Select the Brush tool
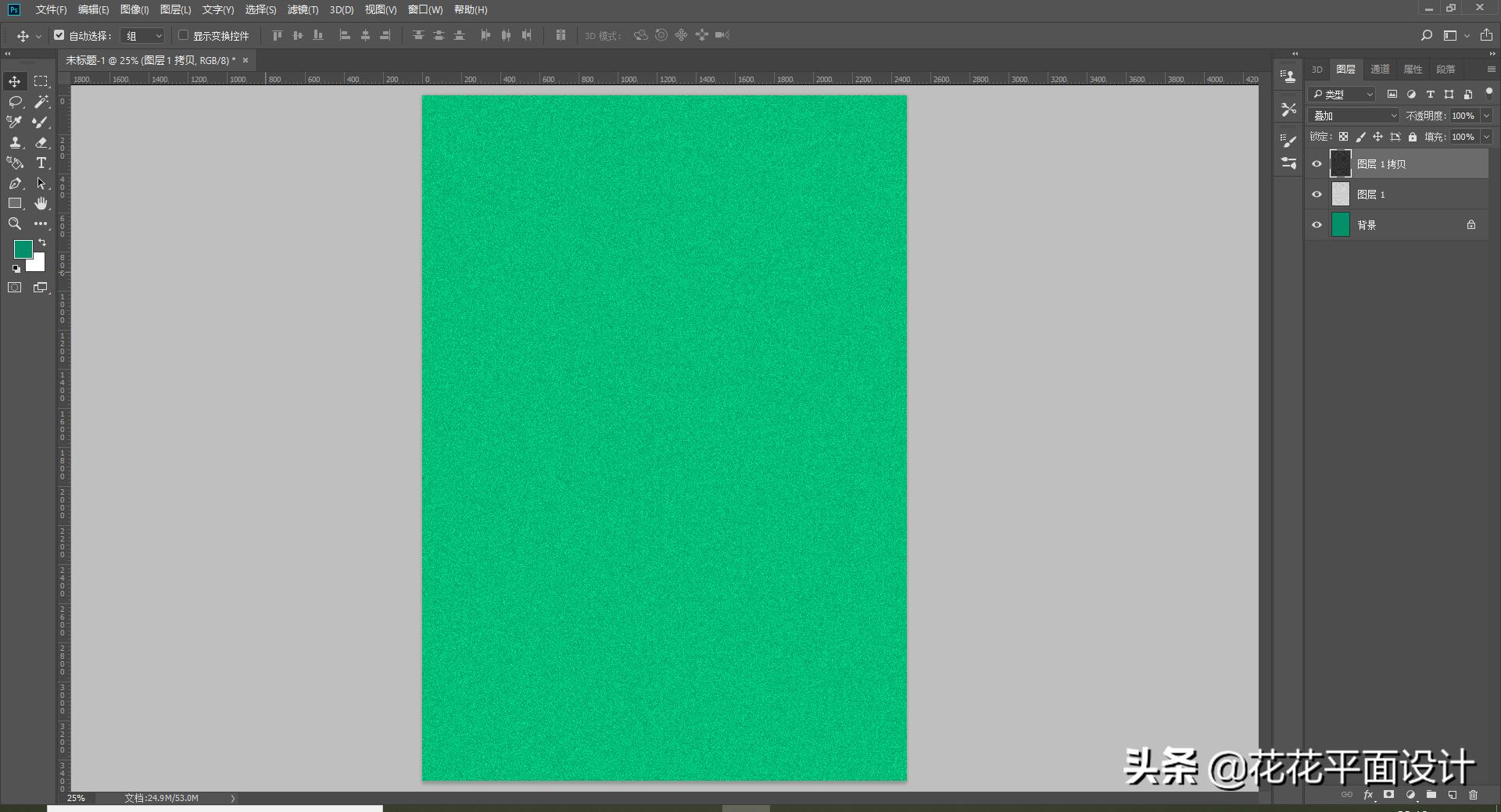1501x812 pixels. tap(41, 122)
